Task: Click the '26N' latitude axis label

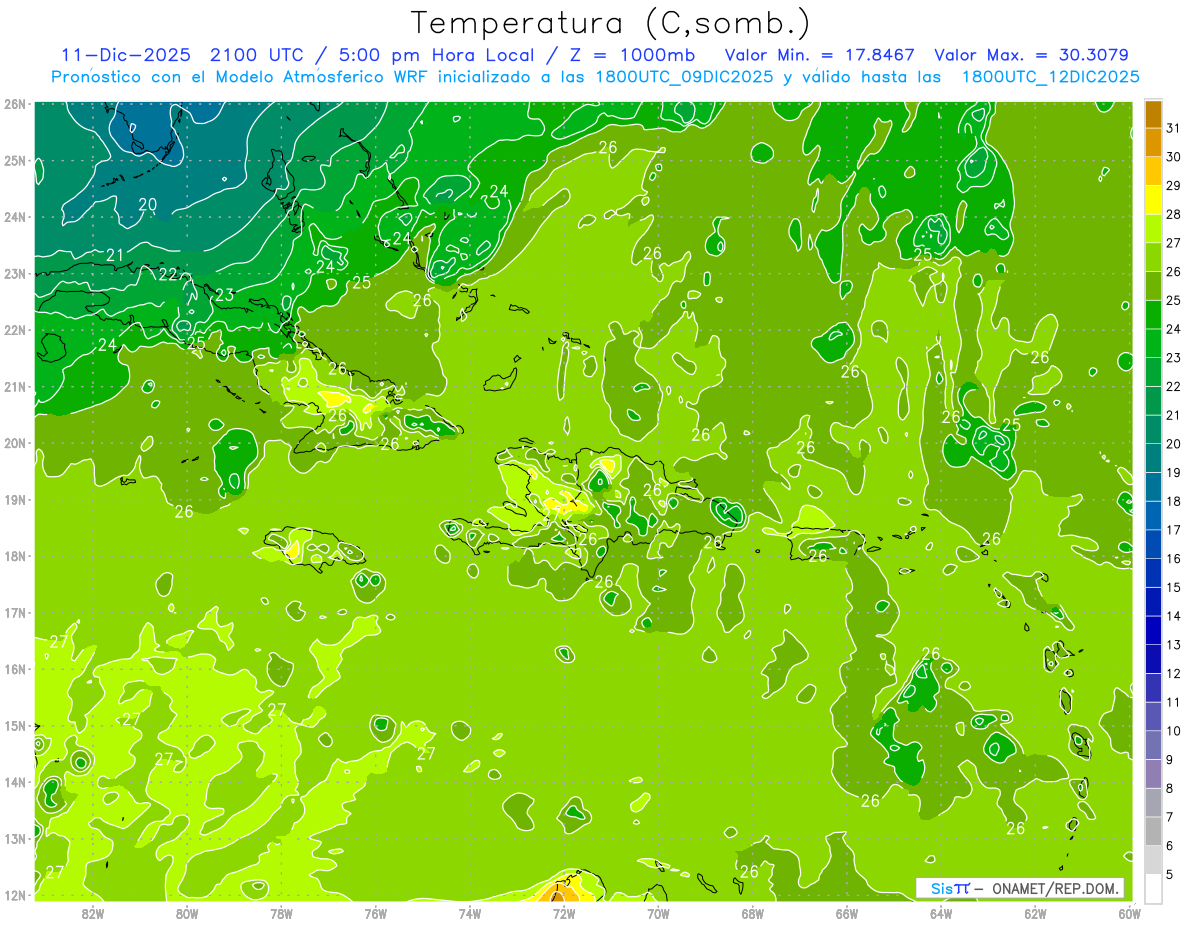Action: point(14,104)
